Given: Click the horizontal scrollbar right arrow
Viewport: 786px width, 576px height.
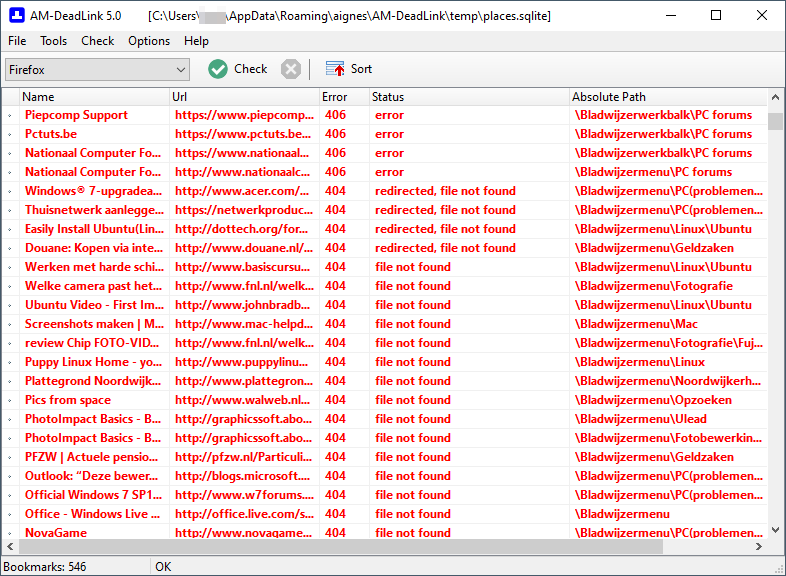Looking at the screenshot, I should [759, 548].
